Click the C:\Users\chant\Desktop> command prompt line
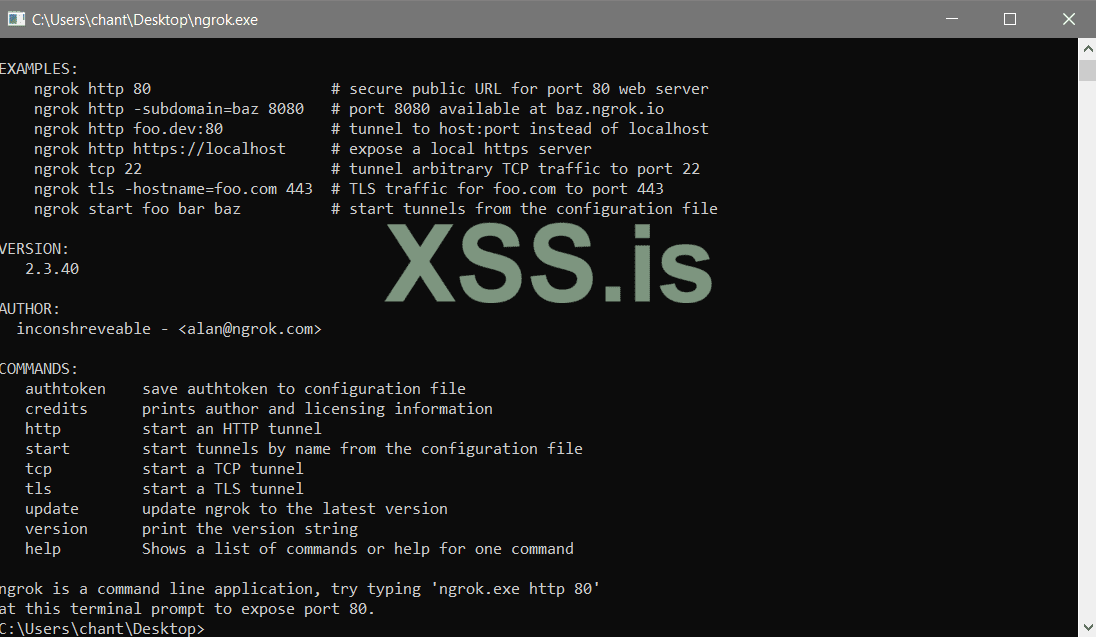This screenshot has width=1096, height=637. (102, 628)
